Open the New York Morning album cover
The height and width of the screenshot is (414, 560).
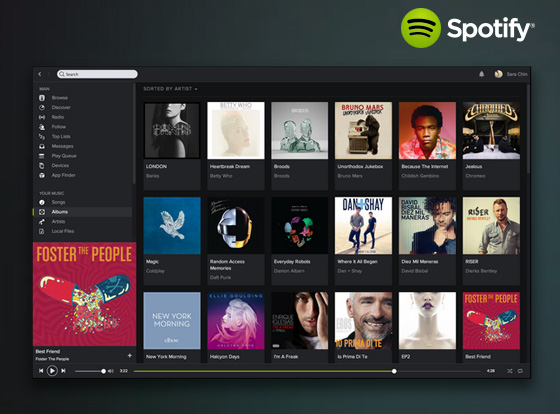tap(172, 320)
